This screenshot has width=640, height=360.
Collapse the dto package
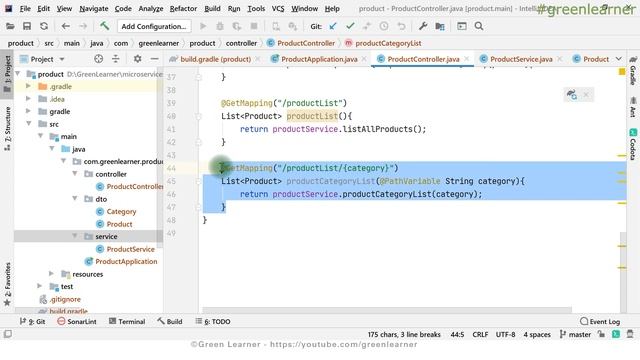point(75,199)
